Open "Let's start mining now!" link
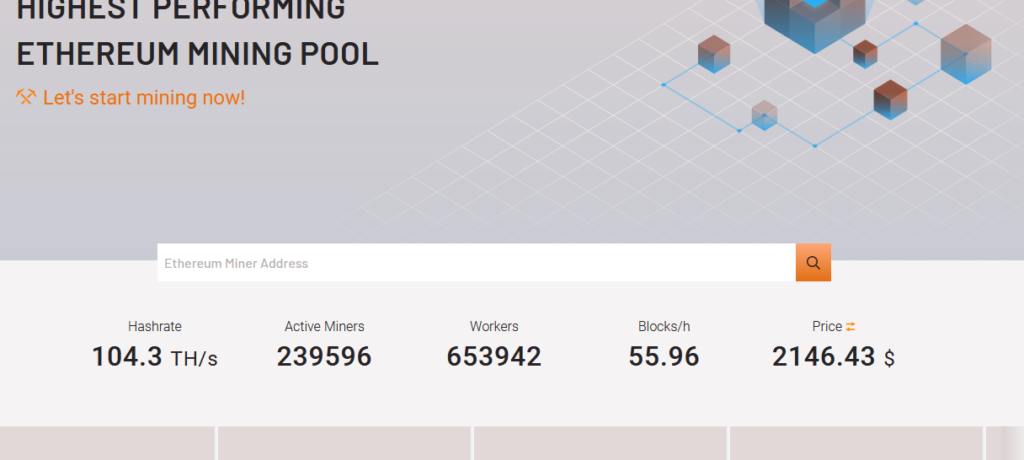This screenshot has height=460, width=1024. coord(143,98)
